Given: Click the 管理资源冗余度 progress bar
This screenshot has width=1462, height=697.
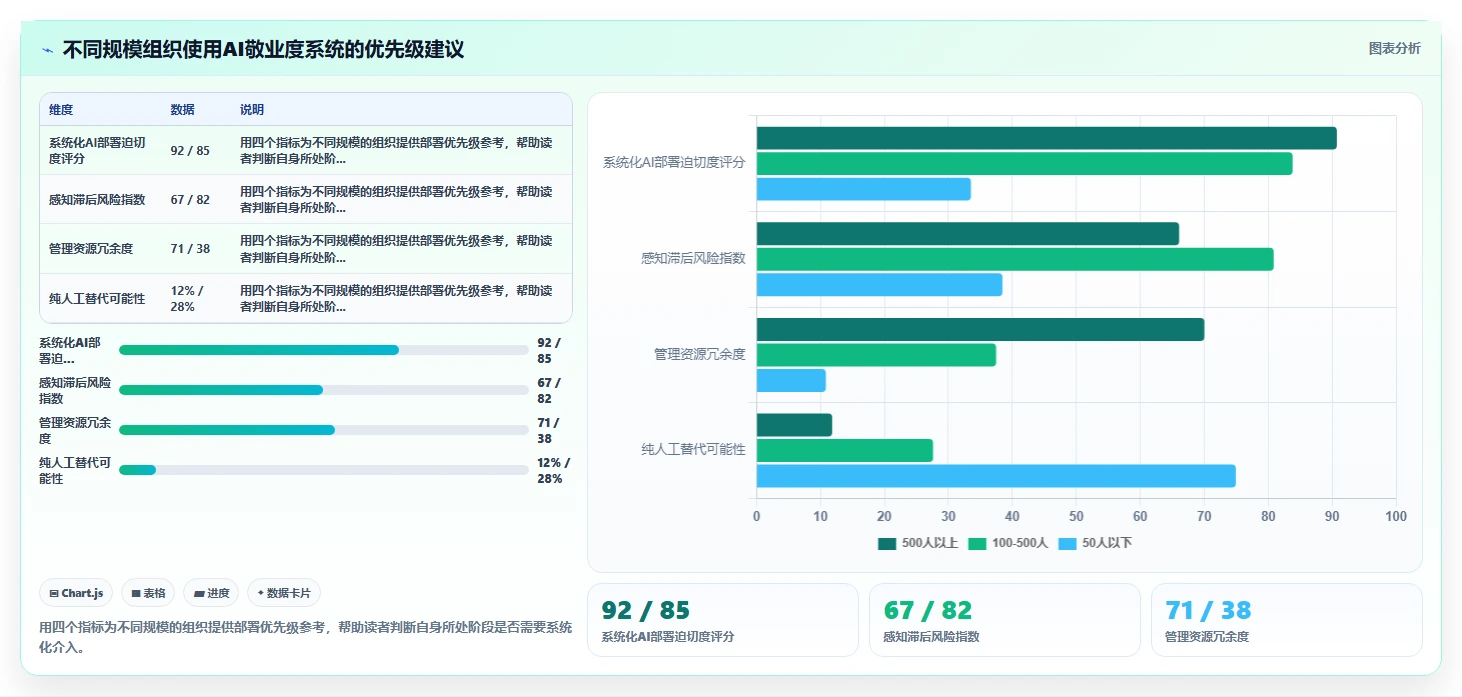Looking at the screenshot, I should point(324,430).
